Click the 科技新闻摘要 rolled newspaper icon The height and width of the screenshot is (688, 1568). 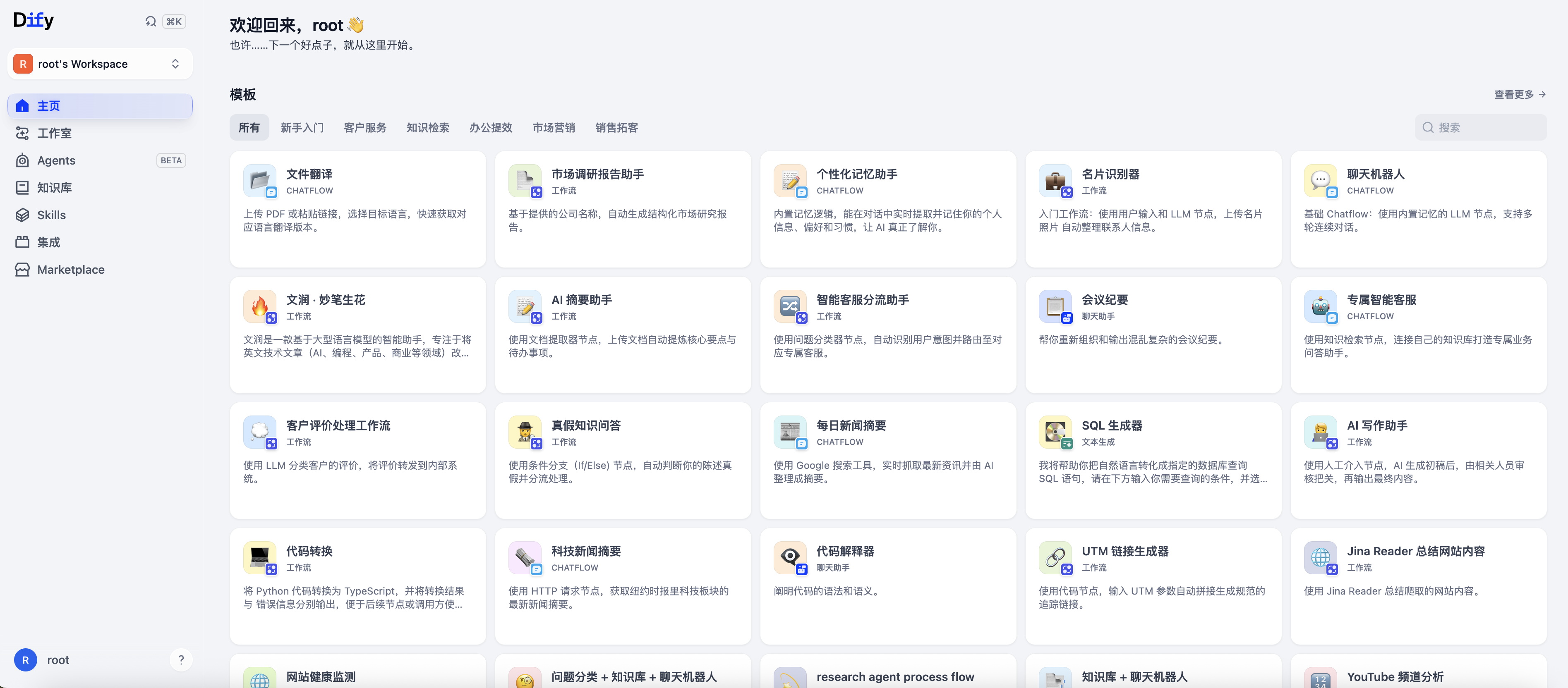click(525, 558)
